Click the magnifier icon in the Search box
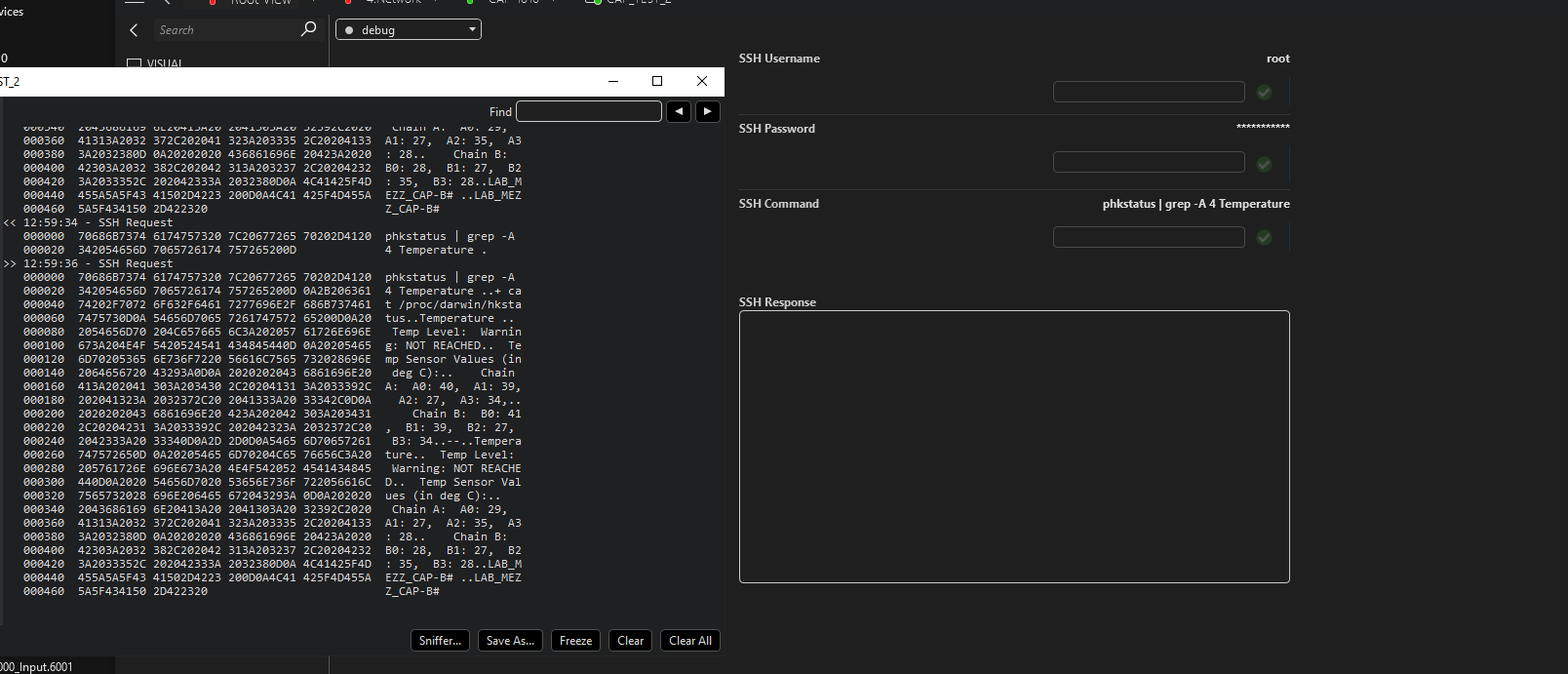 tap(308, 29)
